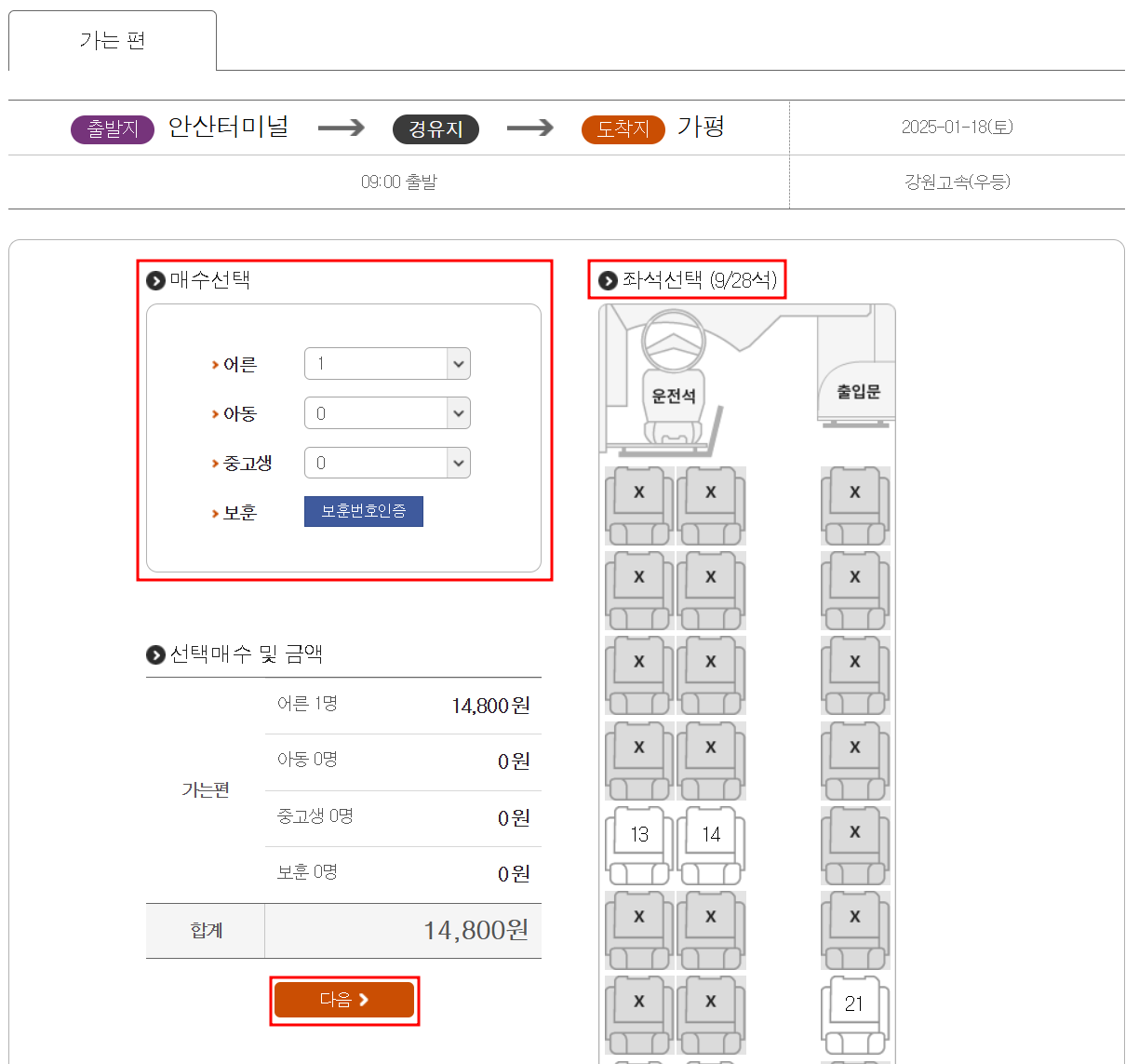Image resolution: width=1139 pixels, height=1064 pixels.
Task: Click the 좌석선택 heading bullet icon
Action: [608, 280]
